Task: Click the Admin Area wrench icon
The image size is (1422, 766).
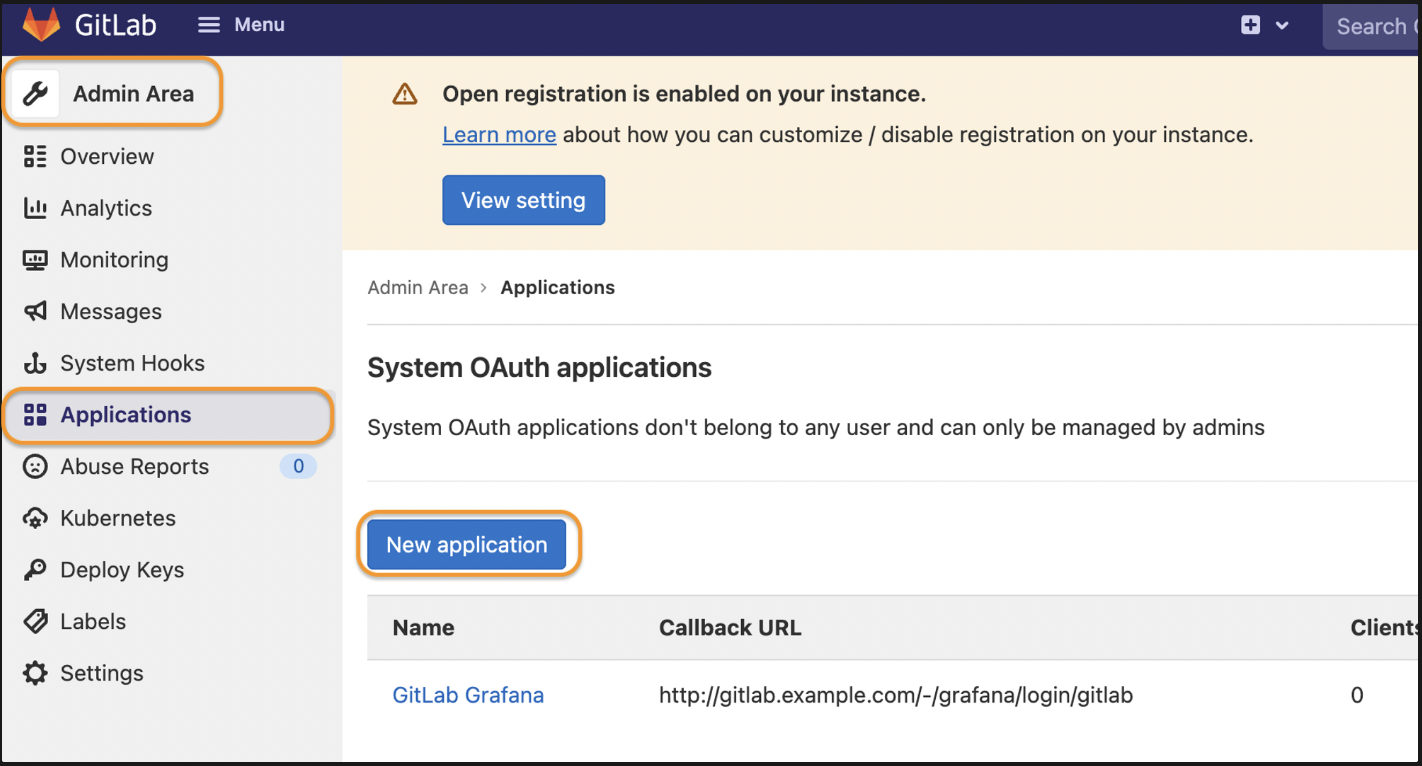Action: pyautogui.click(x=36, y=94)
